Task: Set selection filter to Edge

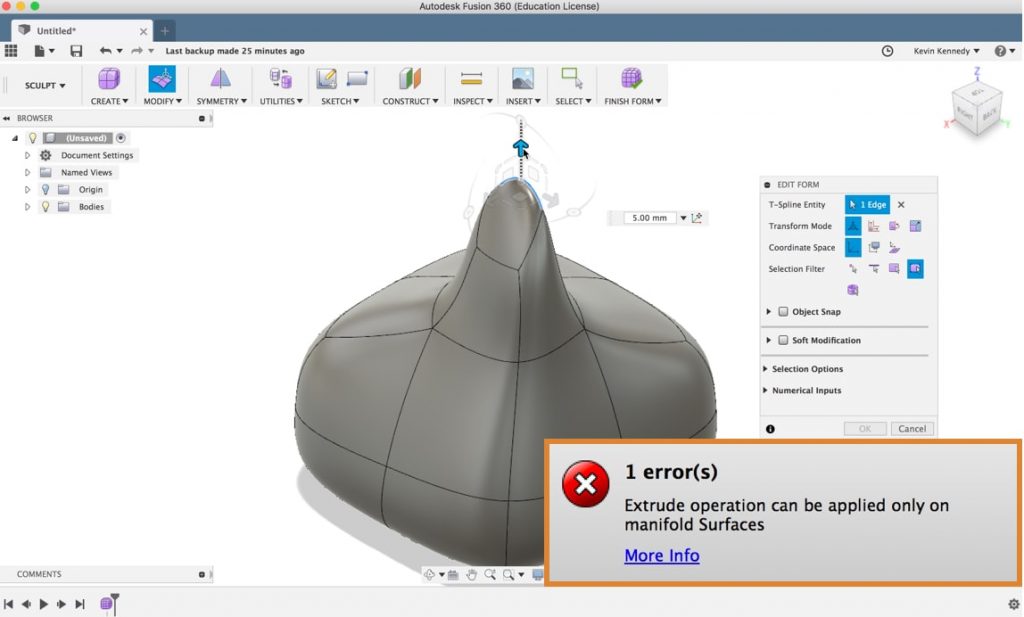Action: (x=874, y=268)
